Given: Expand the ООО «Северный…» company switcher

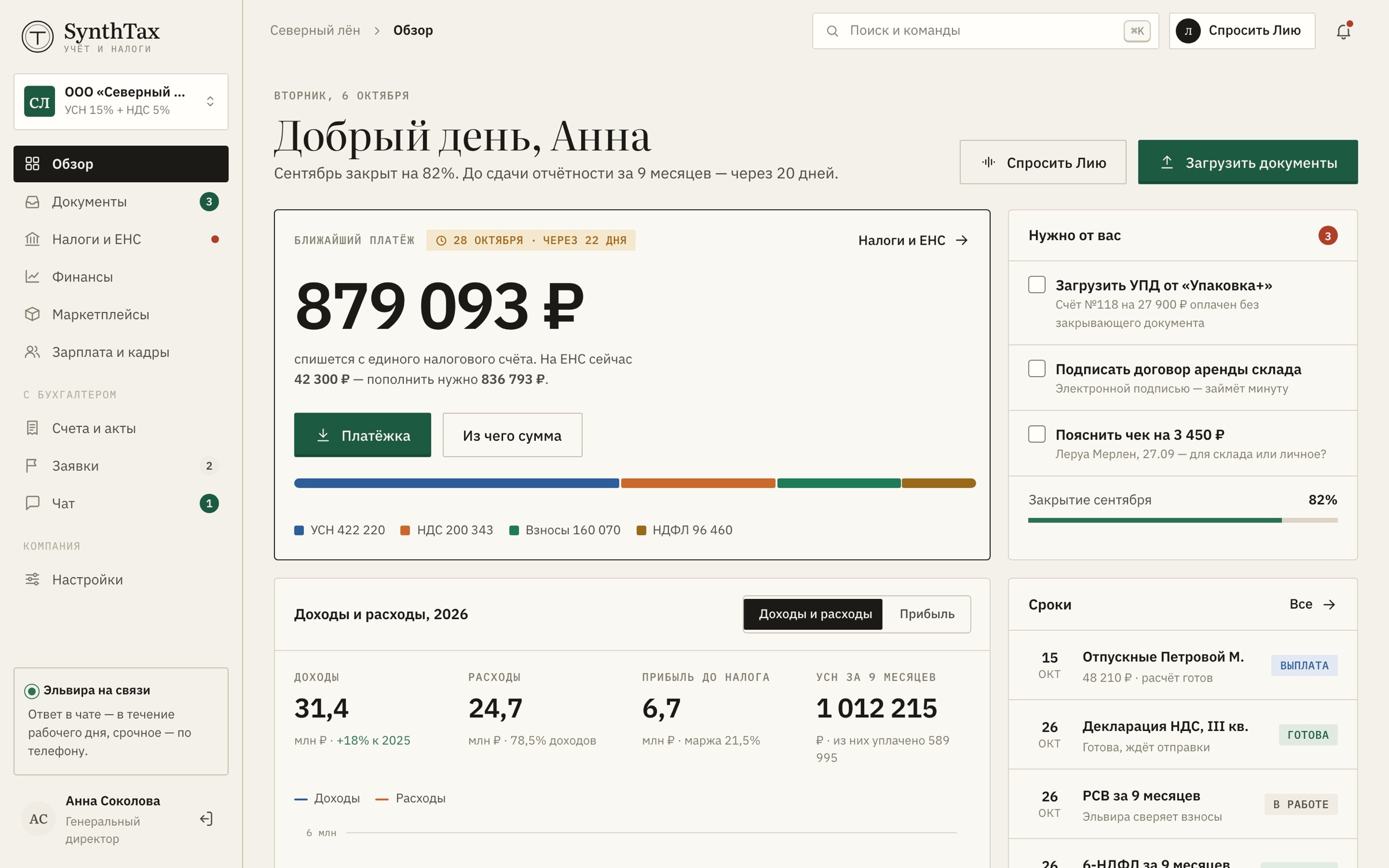Looking at the screenshot, I should (121, 102).
